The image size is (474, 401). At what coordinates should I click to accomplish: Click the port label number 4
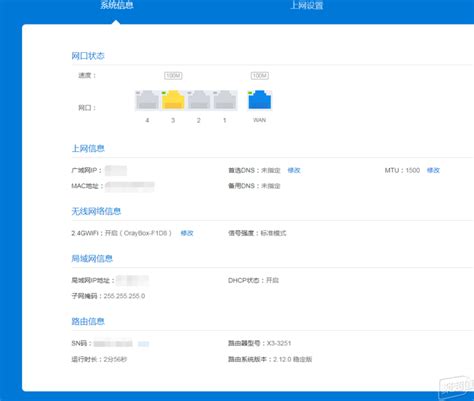point(147,120)
